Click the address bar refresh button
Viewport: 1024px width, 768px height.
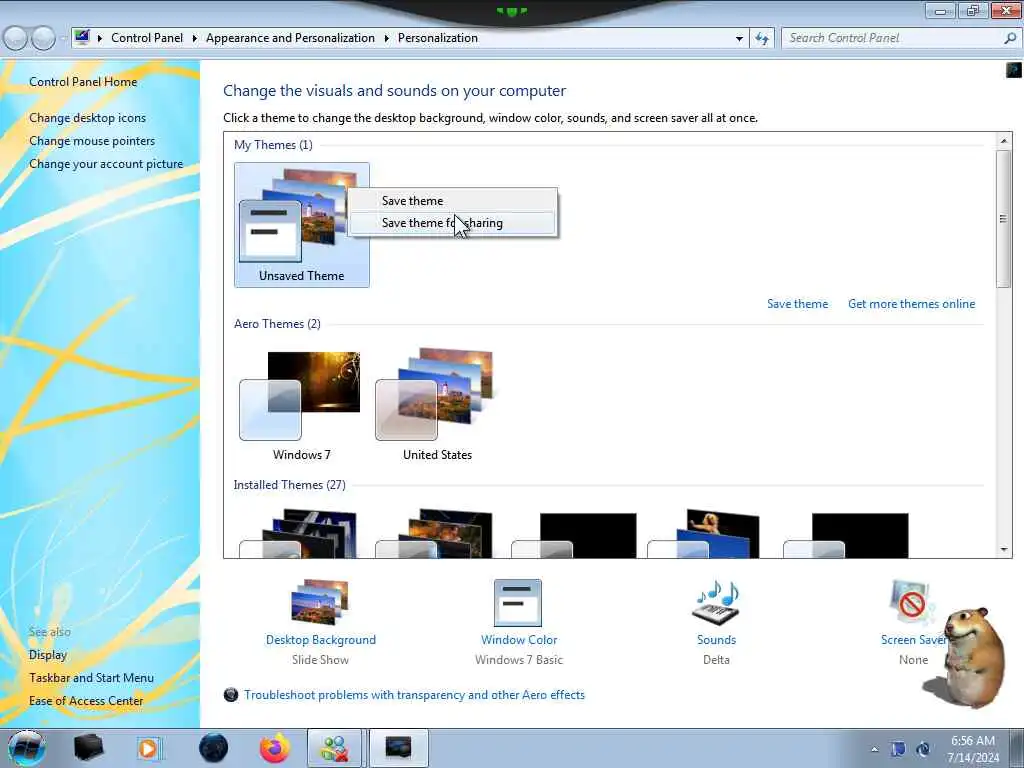pos(761,39)
